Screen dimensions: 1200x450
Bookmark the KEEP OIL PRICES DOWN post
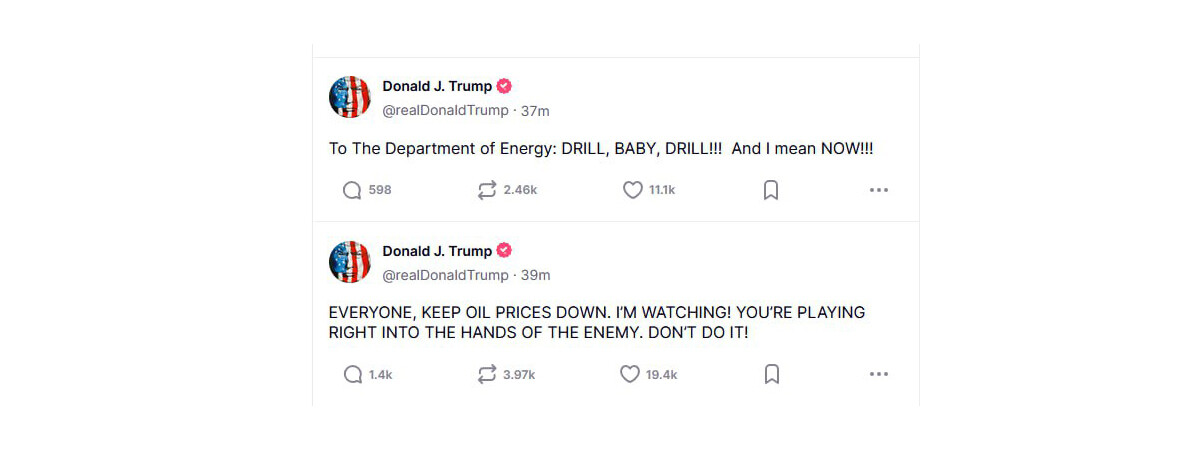771,374
